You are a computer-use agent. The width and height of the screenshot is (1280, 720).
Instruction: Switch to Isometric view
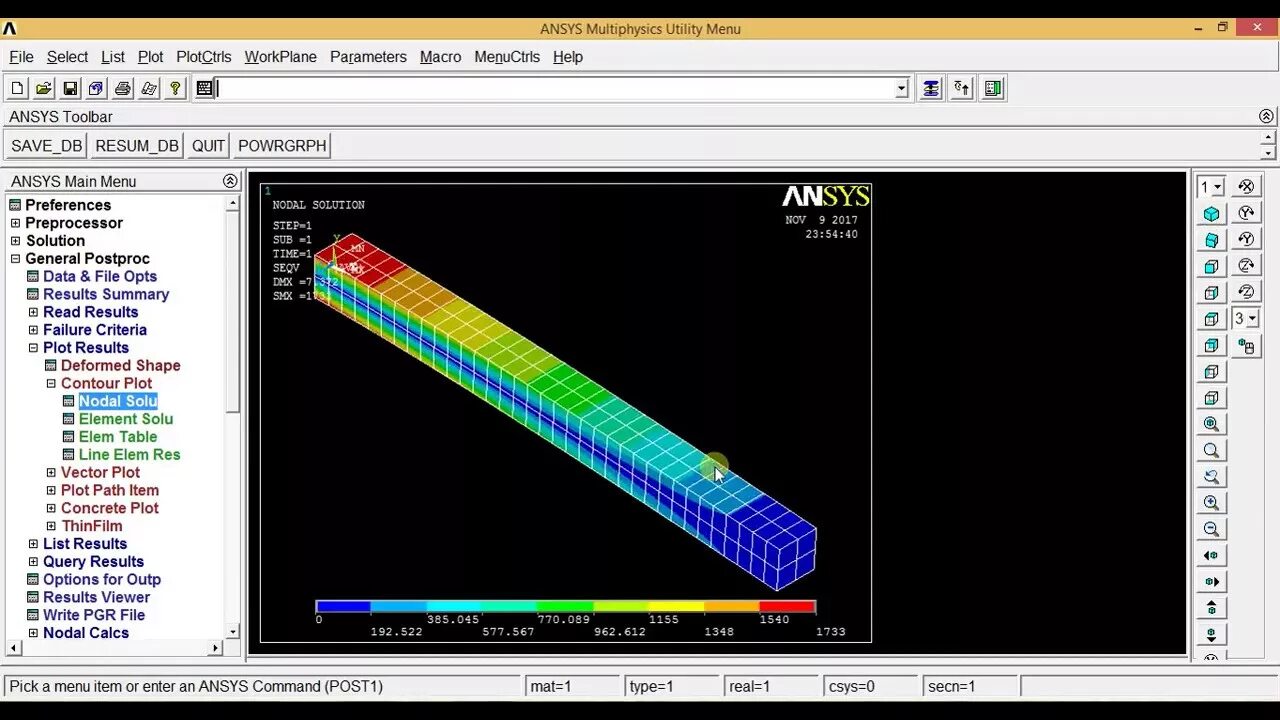[1212, 214]
